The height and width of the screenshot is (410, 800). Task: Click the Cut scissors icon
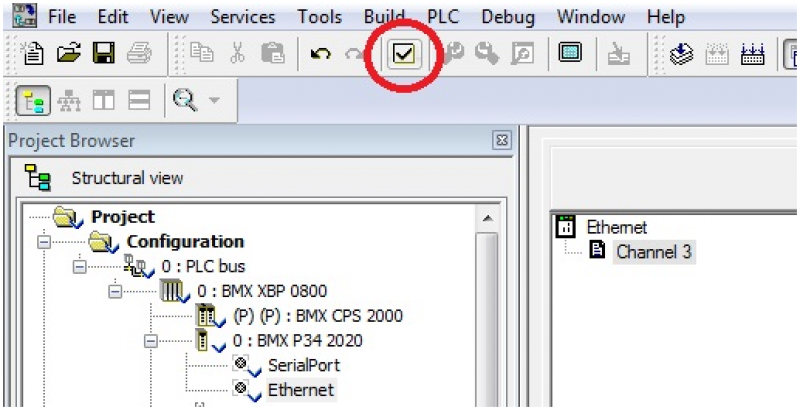tap(237, 53)
